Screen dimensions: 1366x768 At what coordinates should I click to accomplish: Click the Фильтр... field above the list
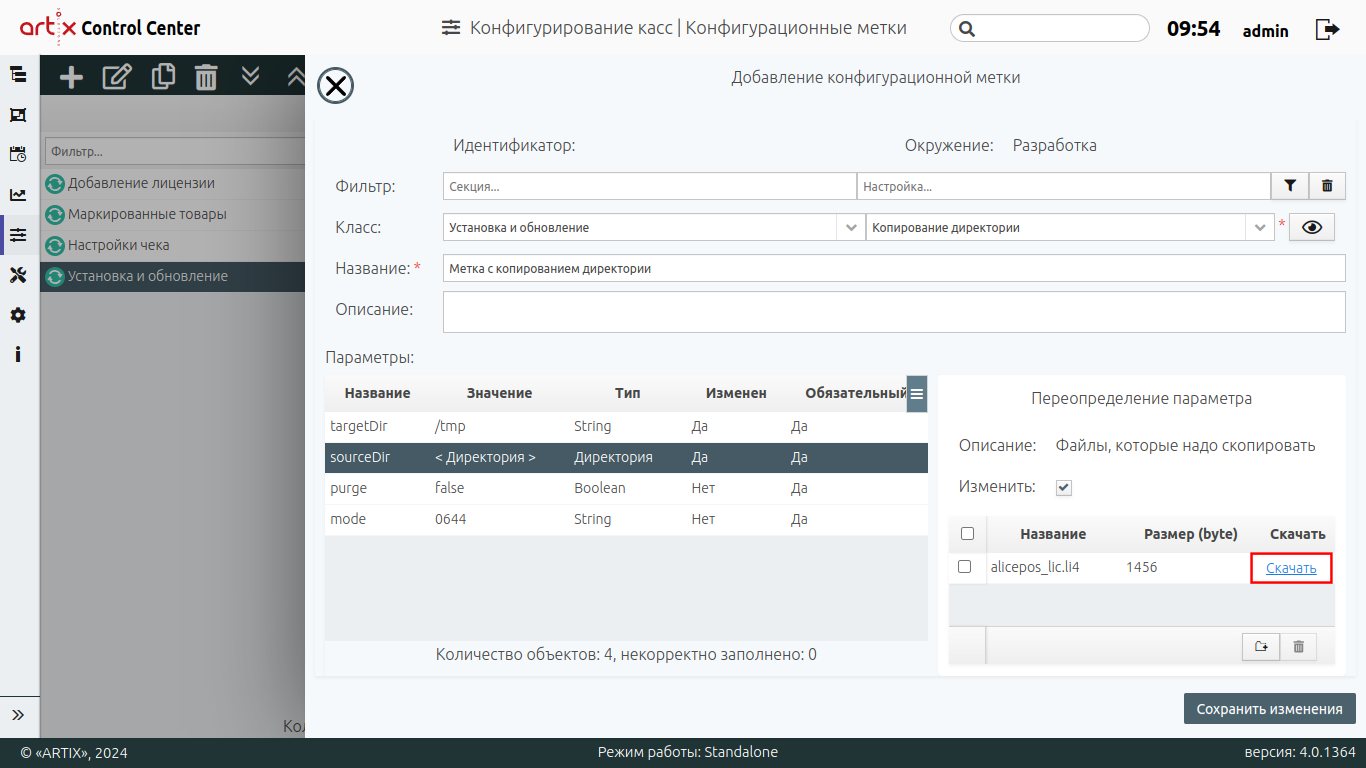click(x=175, y=152)
